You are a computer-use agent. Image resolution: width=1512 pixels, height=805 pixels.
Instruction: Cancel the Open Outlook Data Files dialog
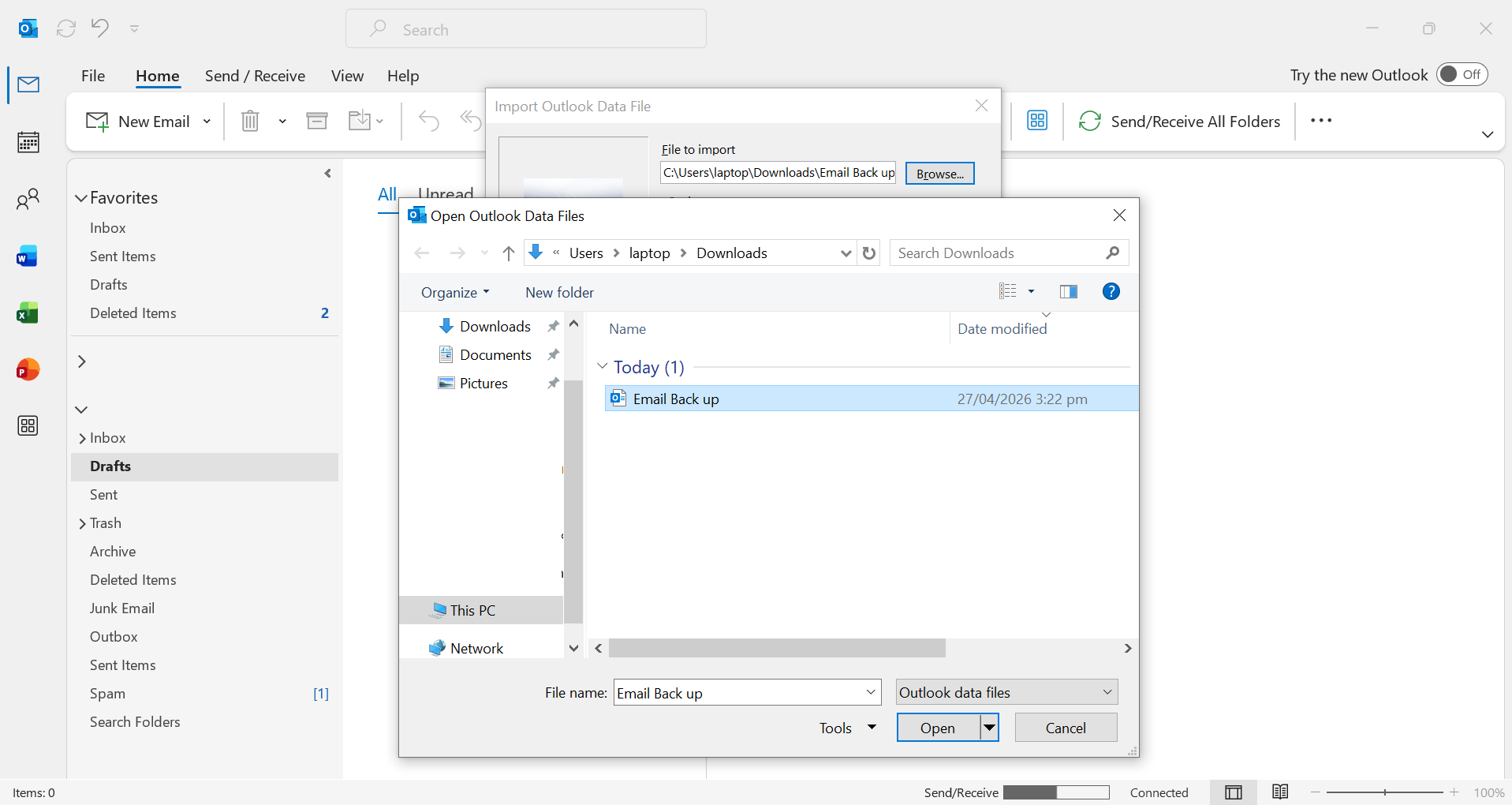(1066, 728)
